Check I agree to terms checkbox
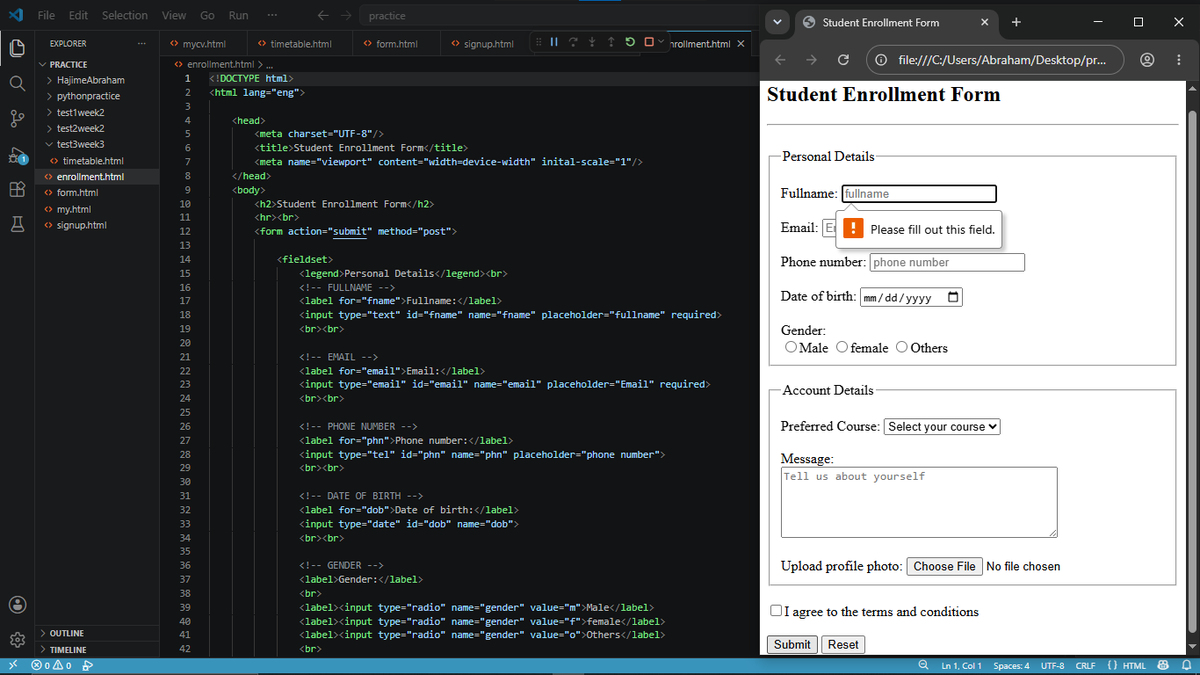 tap(776, 611)
